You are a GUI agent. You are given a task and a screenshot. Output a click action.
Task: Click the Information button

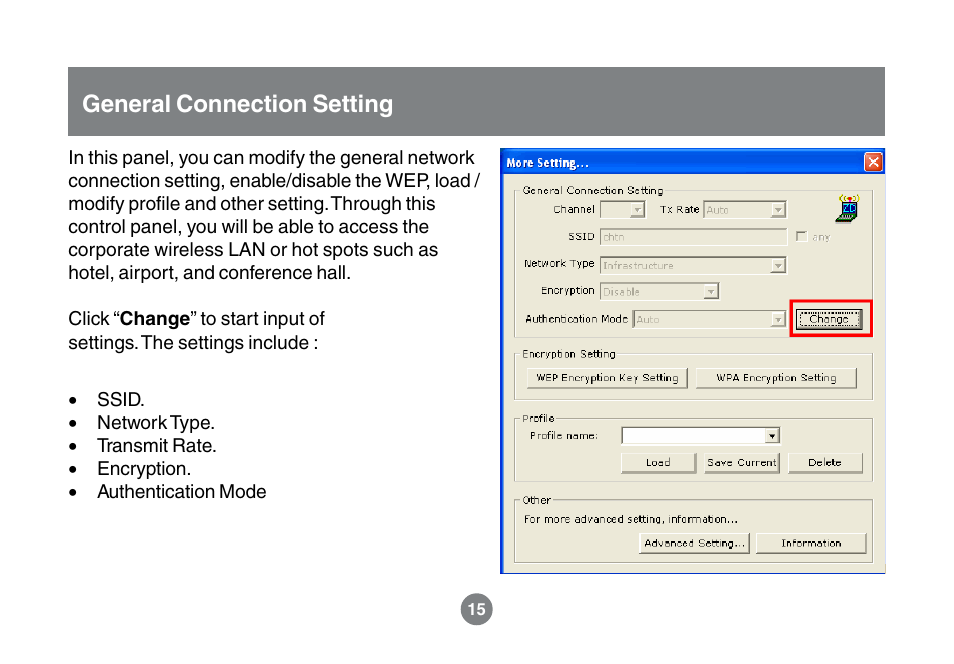click(x=811, y=543)
